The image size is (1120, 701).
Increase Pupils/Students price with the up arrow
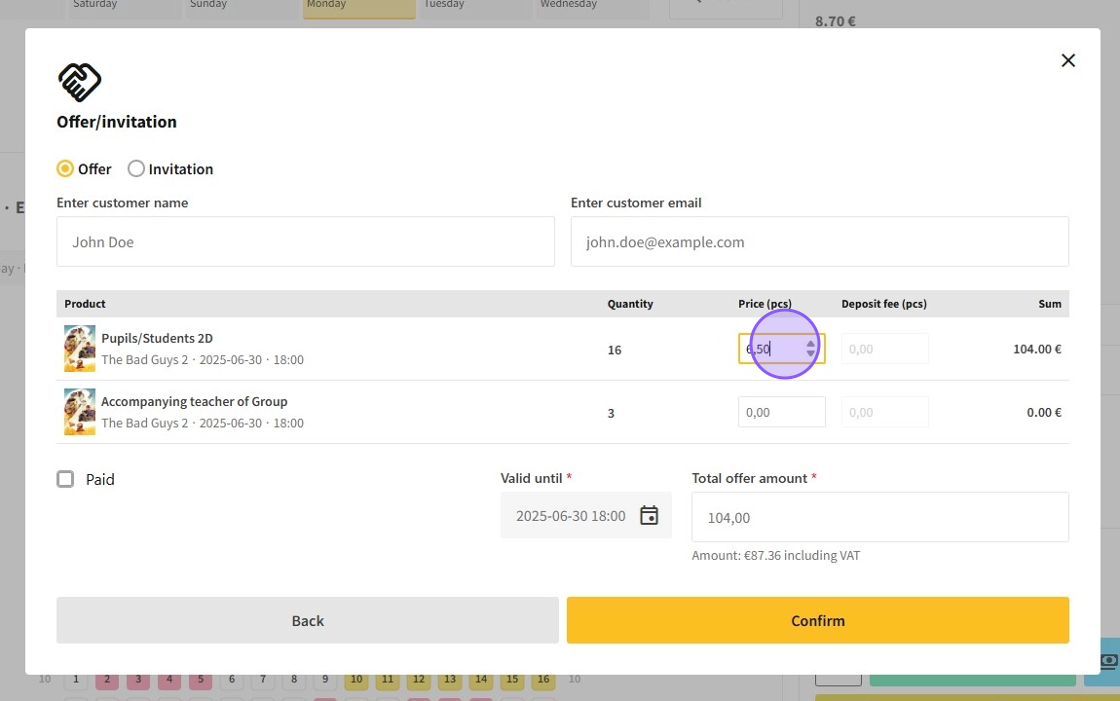pos(810,343)
